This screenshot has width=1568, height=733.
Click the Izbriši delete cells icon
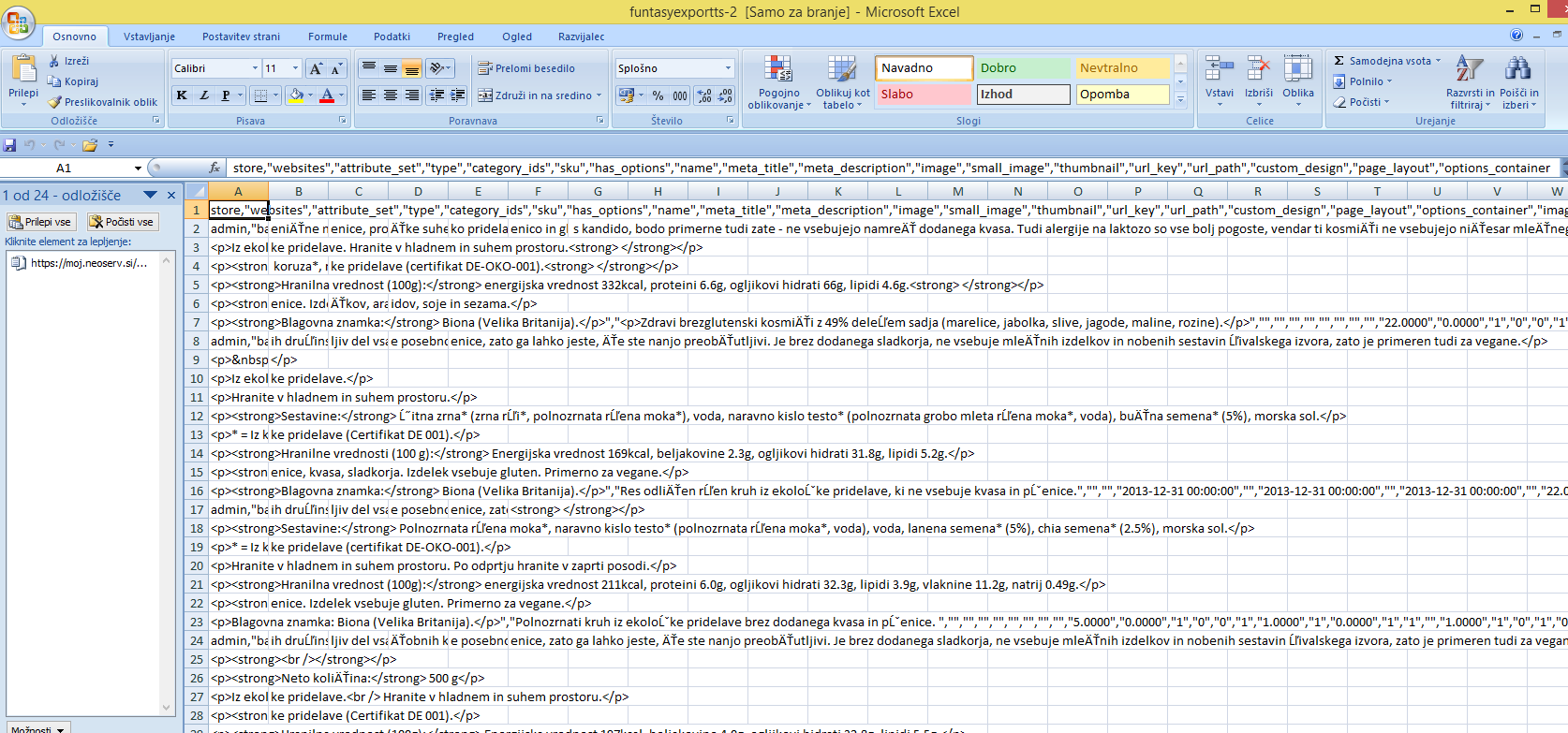point(1258,80)
